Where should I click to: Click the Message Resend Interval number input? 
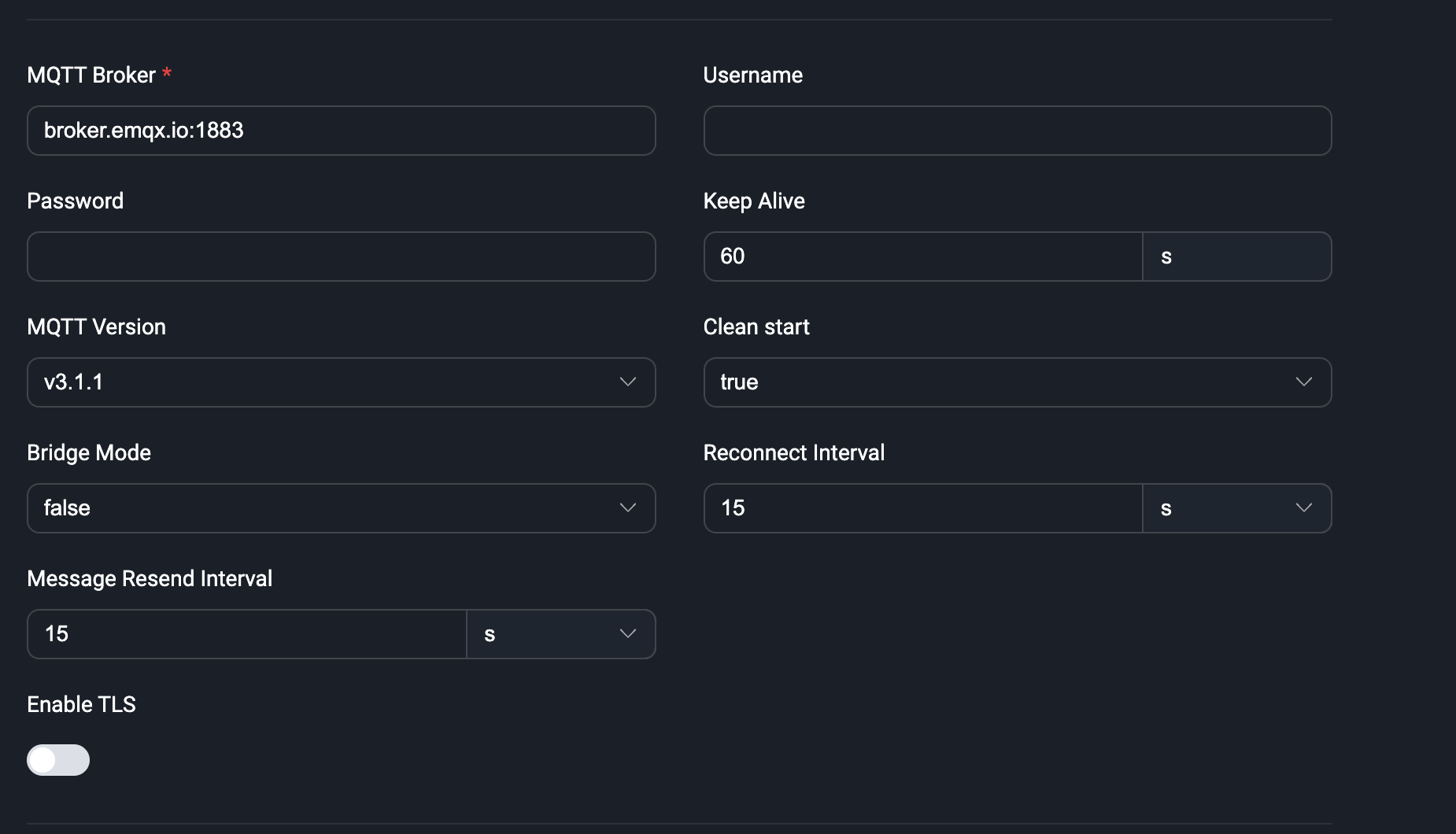pyautogui.click(x=246, y=634)
